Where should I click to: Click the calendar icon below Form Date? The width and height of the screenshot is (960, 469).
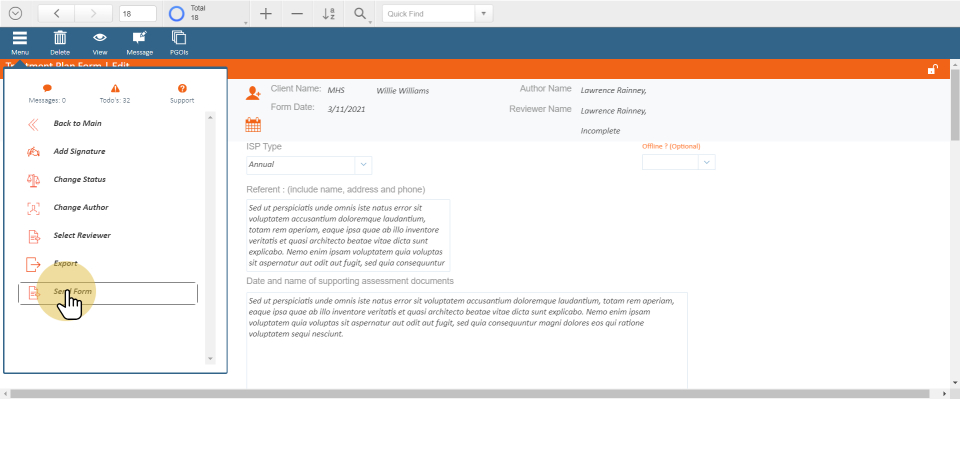click(253, 125)
